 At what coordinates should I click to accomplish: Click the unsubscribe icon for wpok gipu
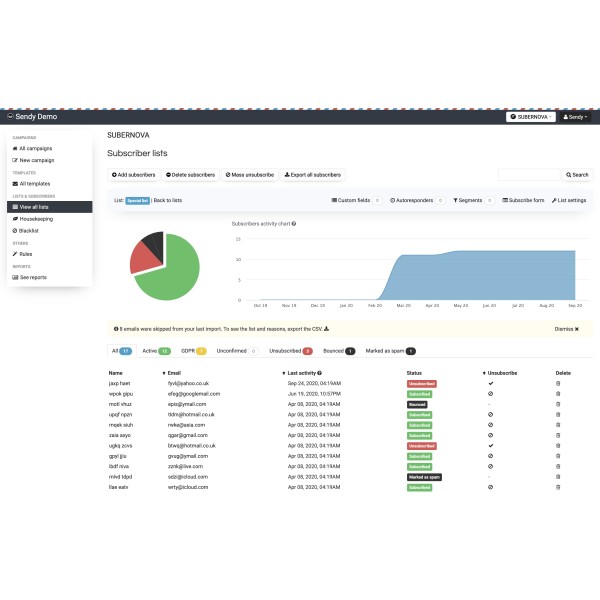[490, 393]
